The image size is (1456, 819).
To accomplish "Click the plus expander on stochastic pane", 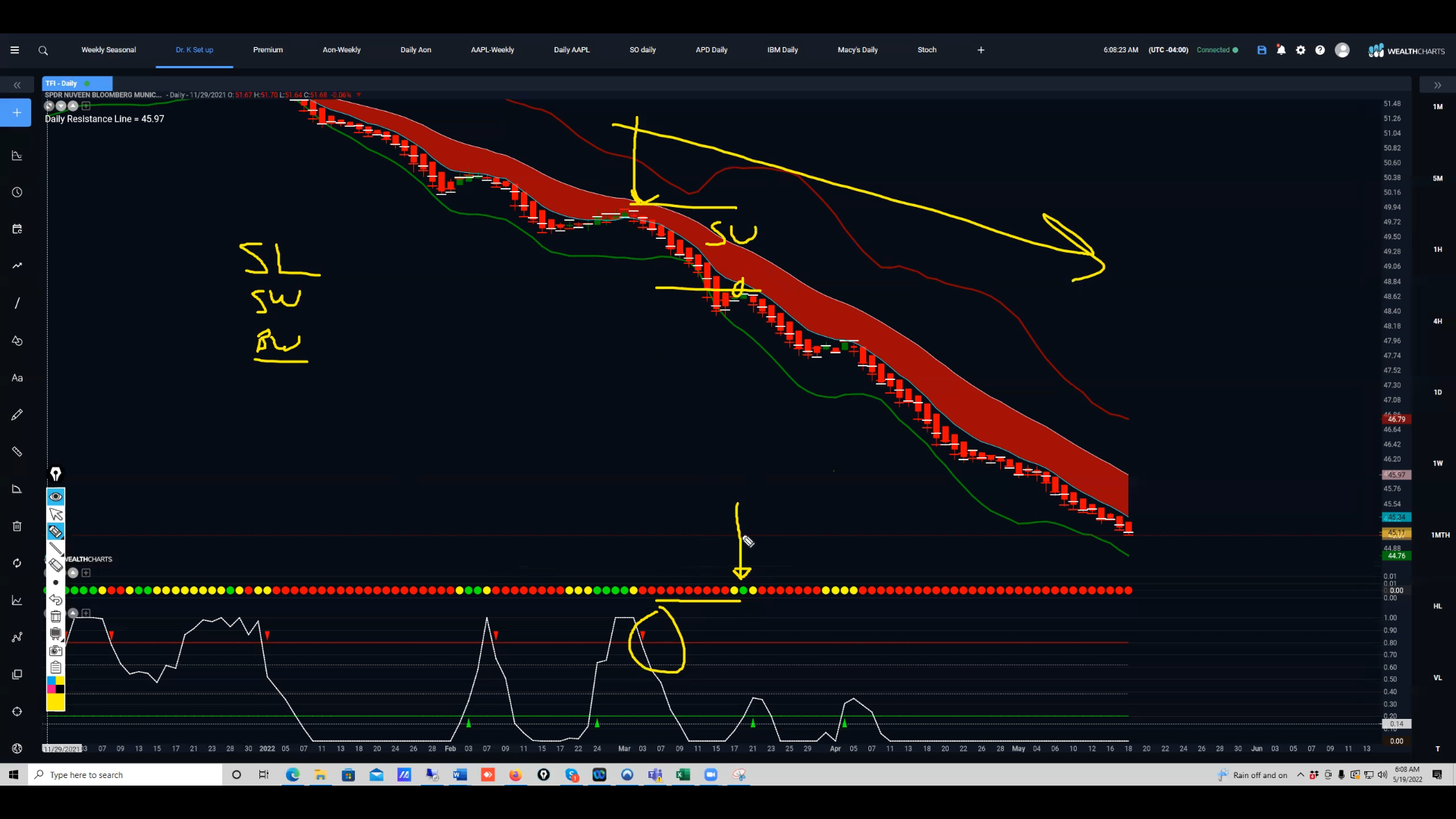I will (86, 613).
